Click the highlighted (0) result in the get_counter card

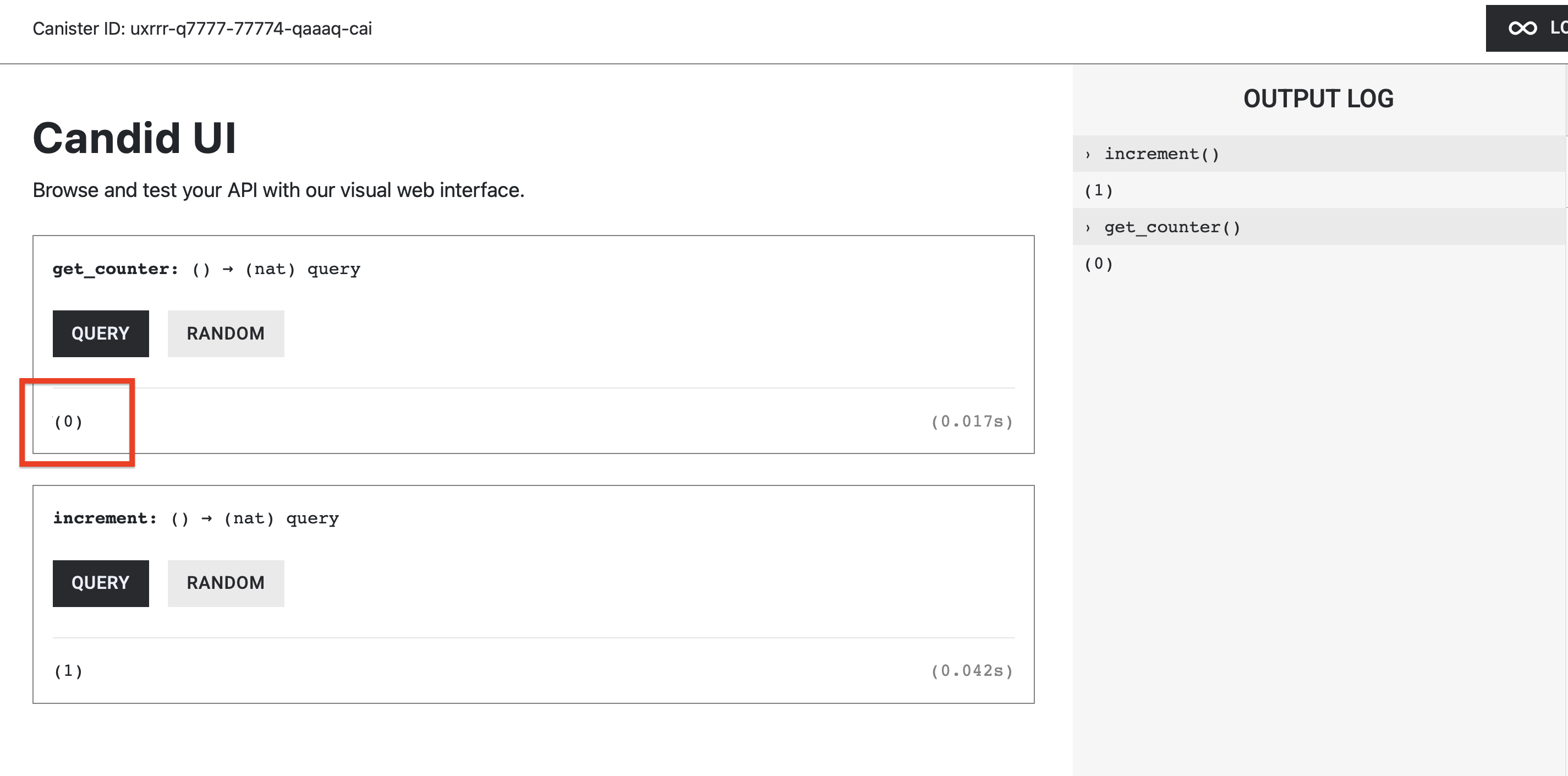pyautogui.click(x=69, y=421)
